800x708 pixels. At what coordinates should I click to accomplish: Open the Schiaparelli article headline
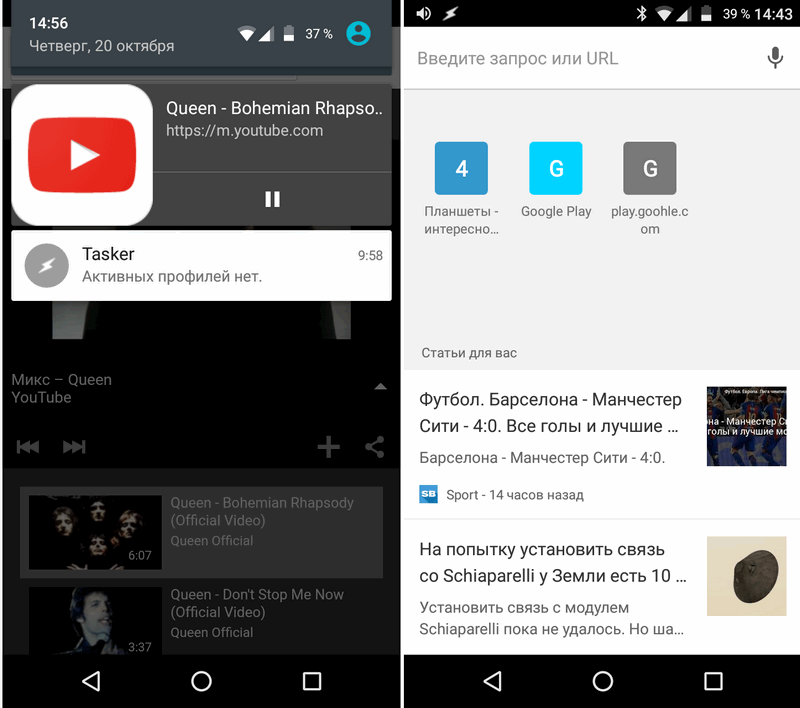pyautogui.click(x=553, y=563)
